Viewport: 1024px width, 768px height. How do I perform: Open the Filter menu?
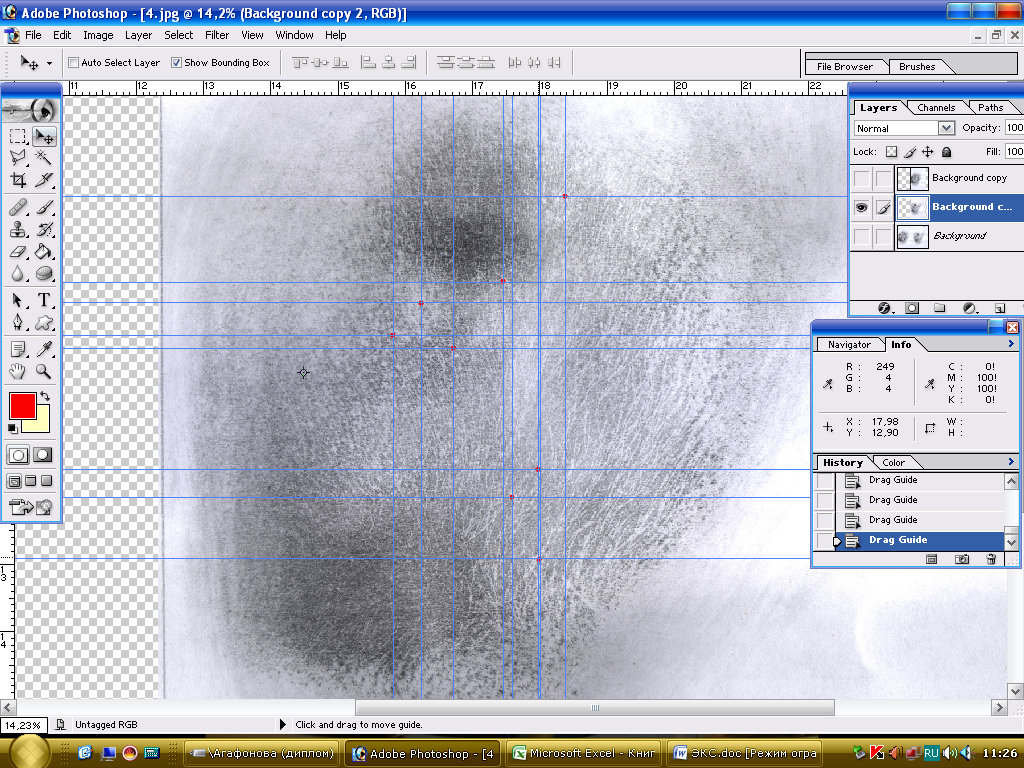point(217,35)
